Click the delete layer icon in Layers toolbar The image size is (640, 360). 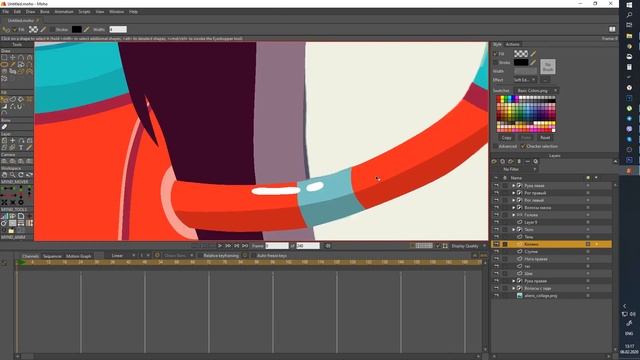click(519, 162)
